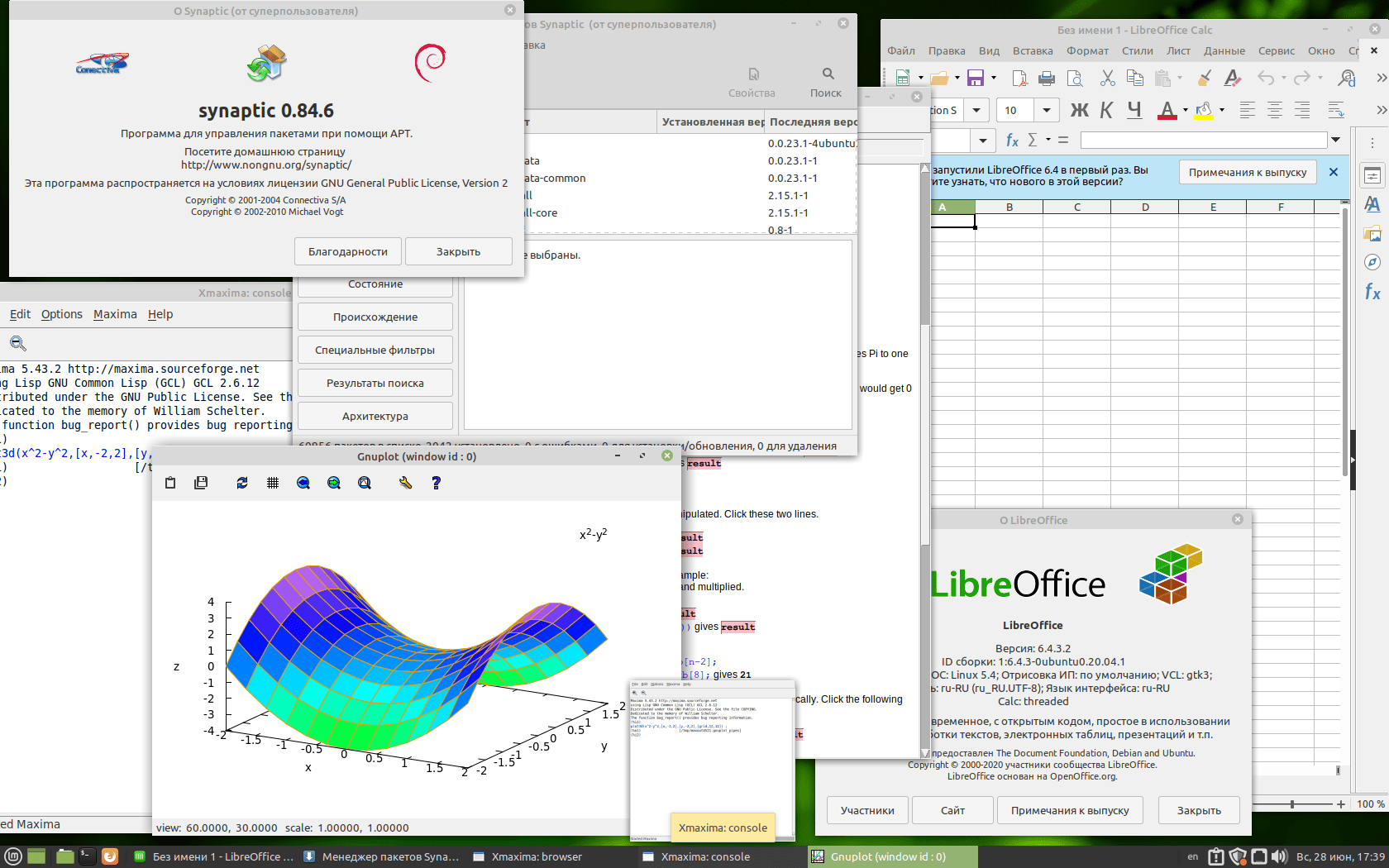1389x868 pixels.
Task: Open the background color dropdown arrow
Action: (x=1221, y=110)
